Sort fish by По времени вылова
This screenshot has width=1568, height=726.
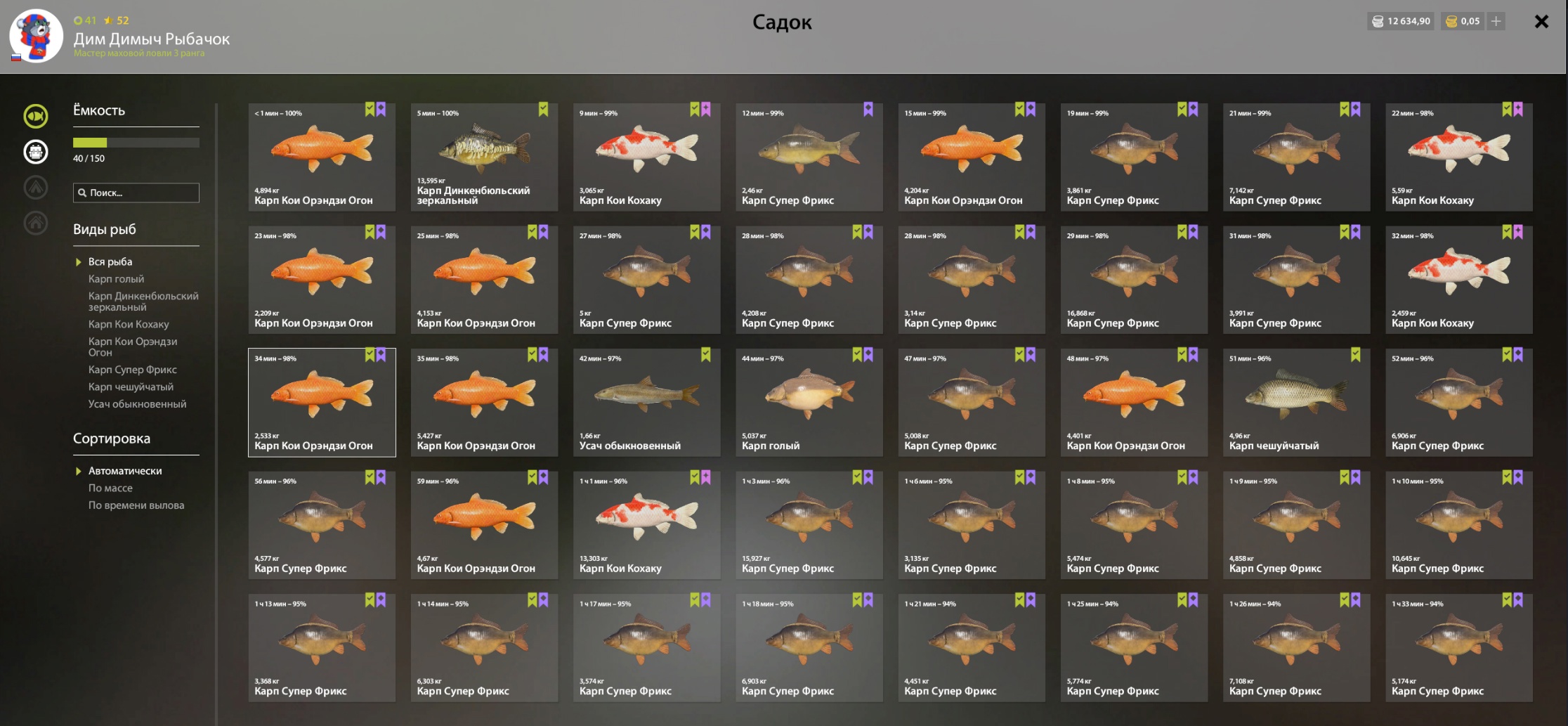(136, 505)
